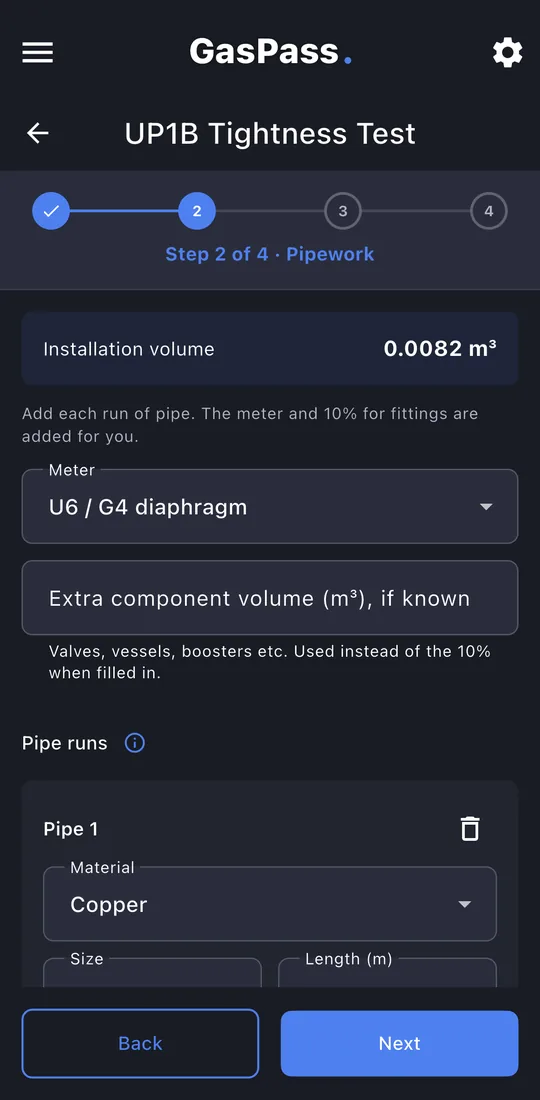Jump to step 4 in the stepper
The image size is (540, 1100).
coord(489,211)
